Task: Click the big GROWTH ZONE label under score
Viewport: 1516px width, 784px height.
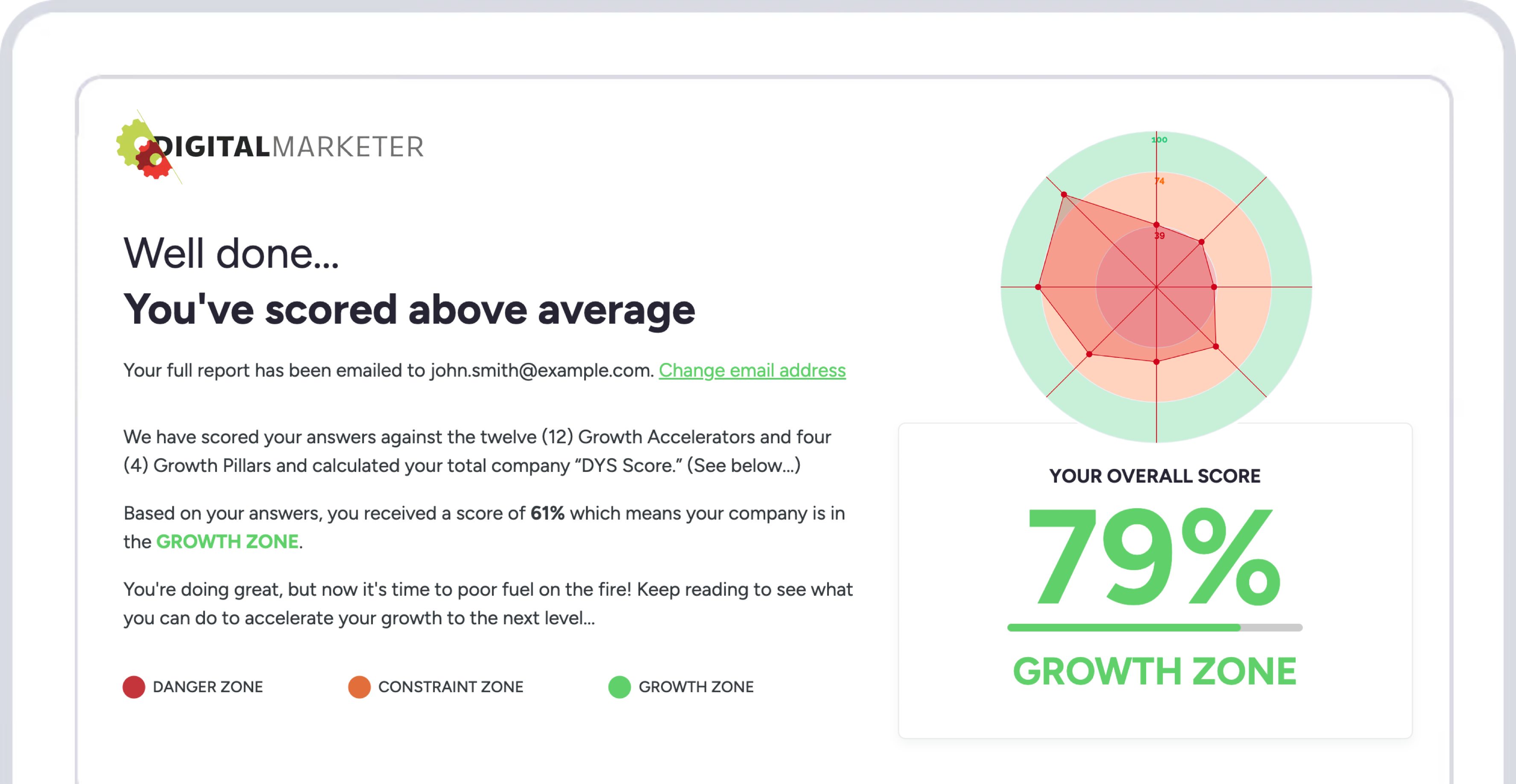Action: point(1155,672)
